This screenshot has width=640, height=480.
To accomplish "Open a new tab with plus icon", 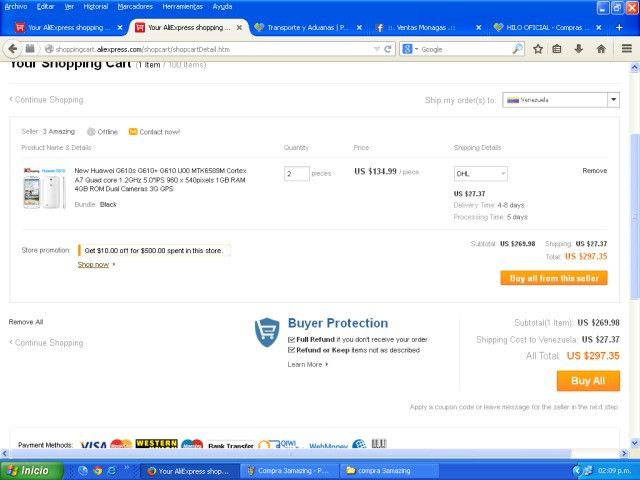I will (619, 27).
